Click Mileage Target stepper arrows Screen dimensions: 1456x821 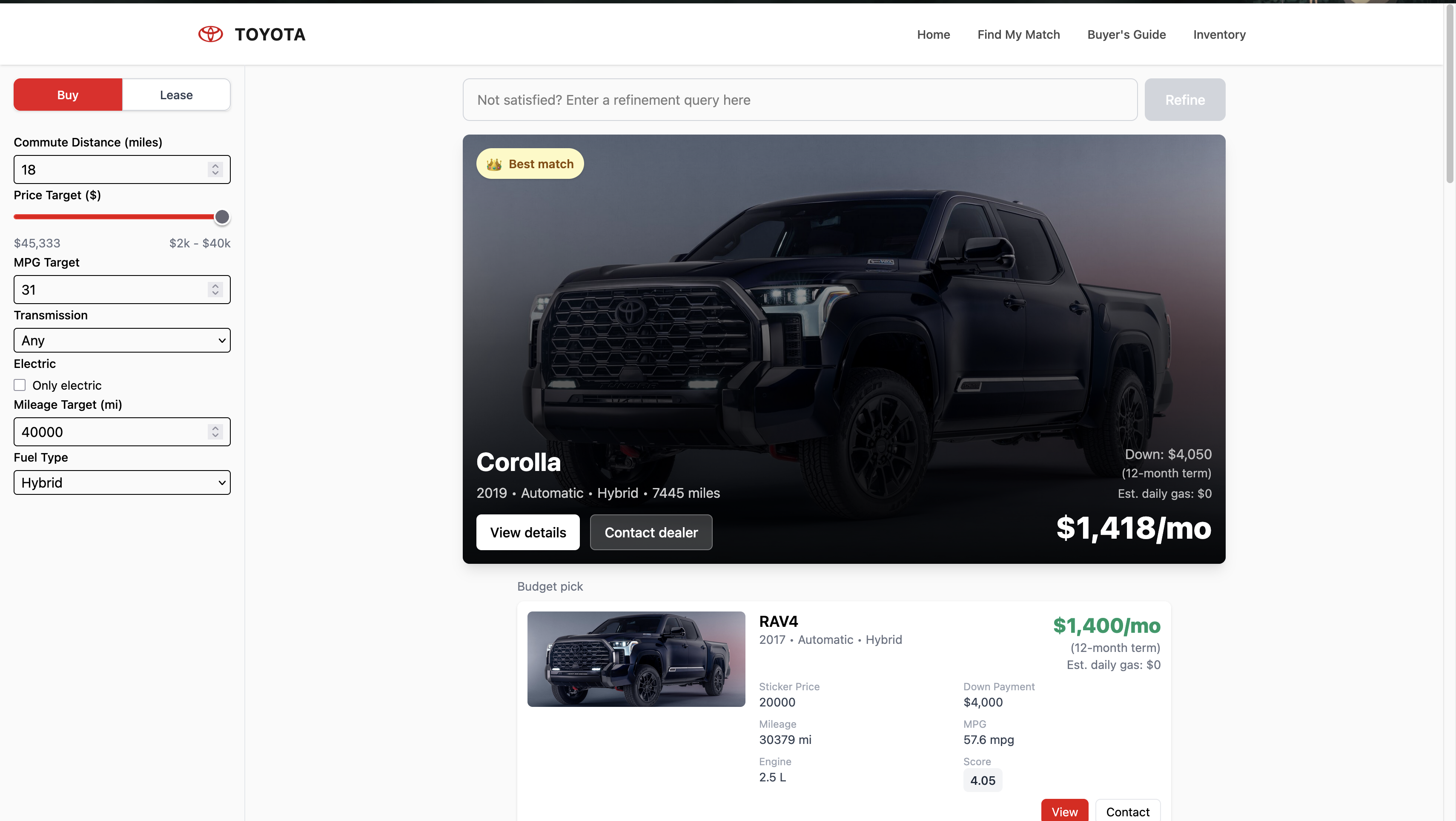click(215, 432)
